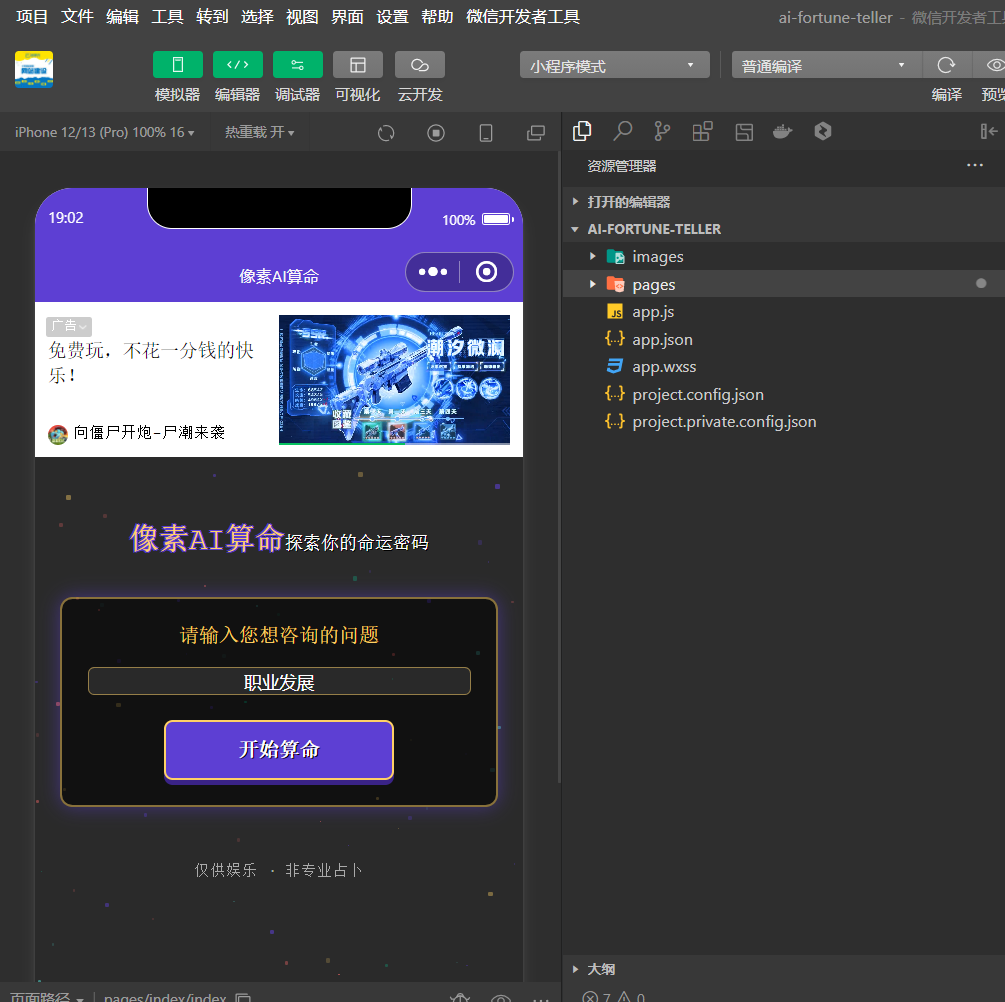Open the Explorer files icon

click(582, 131)
